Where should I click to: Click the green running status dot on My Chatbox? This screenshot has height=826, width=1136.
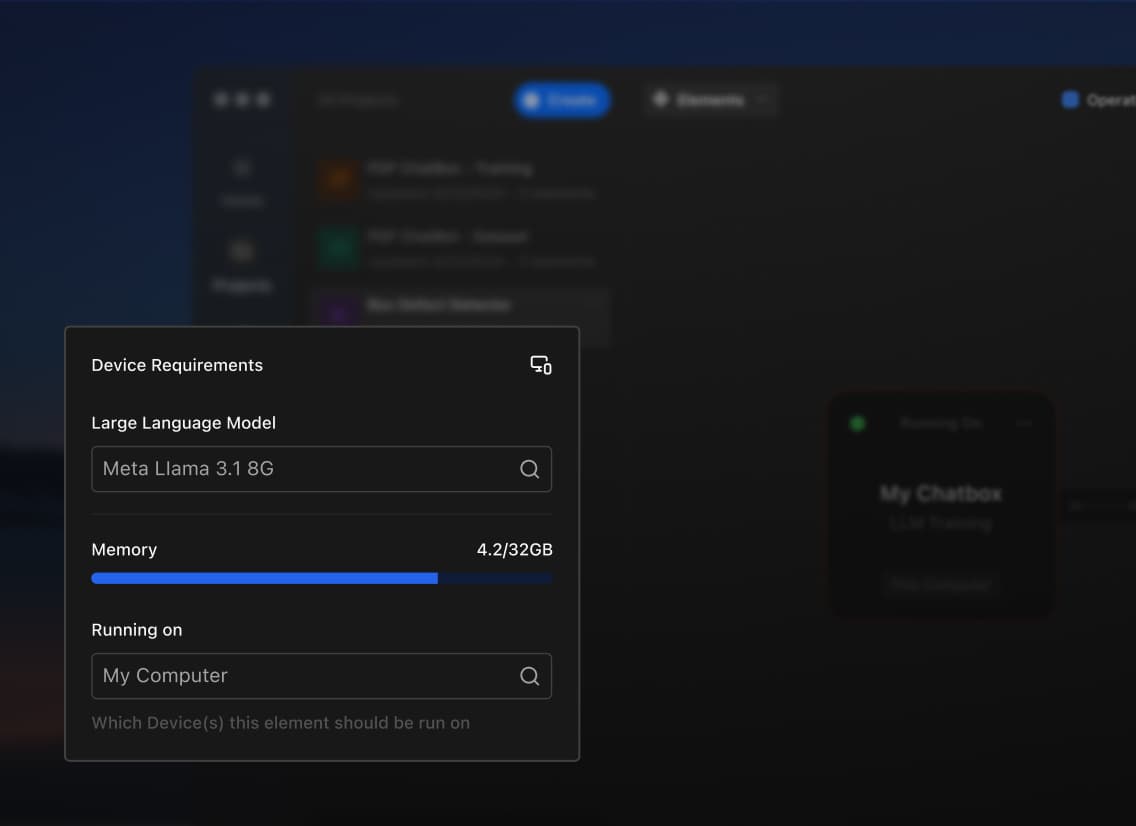tap(857, 423)
